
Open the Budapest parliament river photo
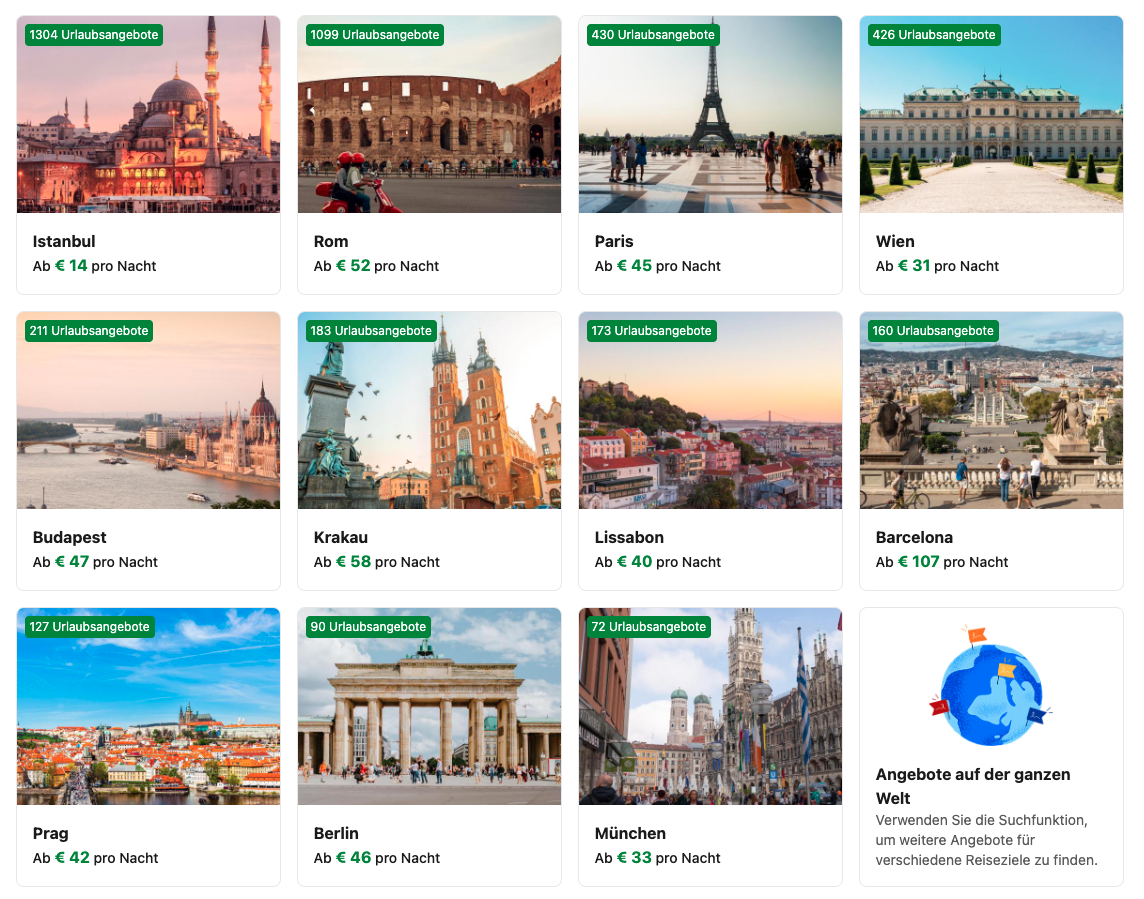(148, 410)
